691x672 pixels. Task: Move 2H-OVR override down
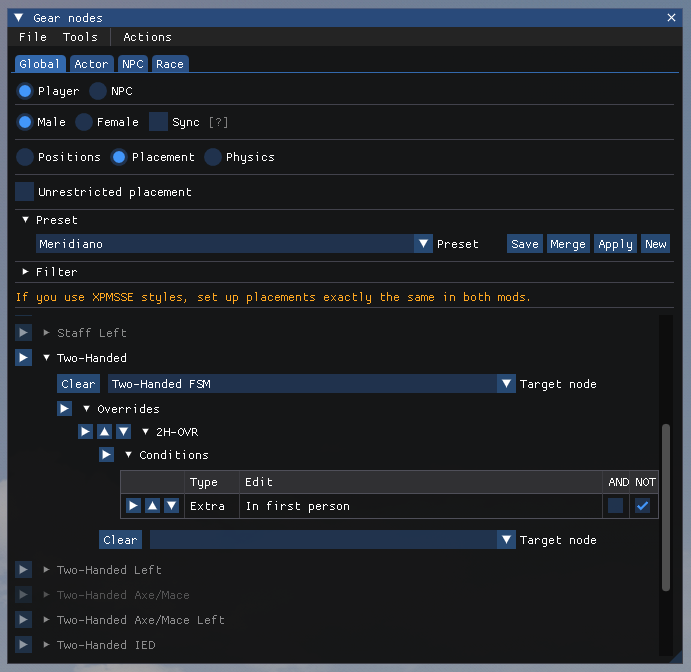point(123,432)
